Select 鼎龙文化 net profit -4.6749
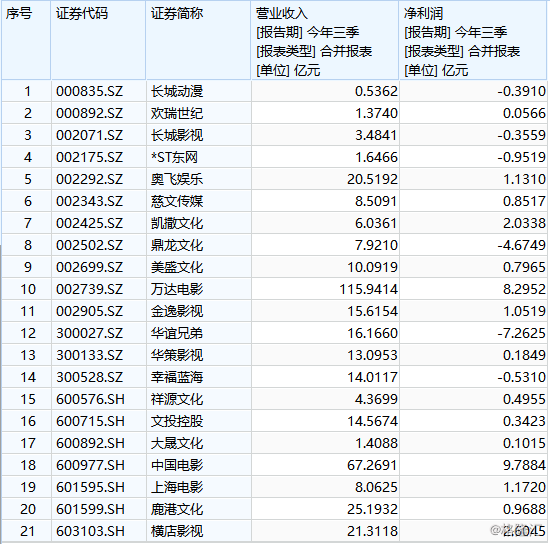This screenshot has height=544, width=550. coord(473,245)
